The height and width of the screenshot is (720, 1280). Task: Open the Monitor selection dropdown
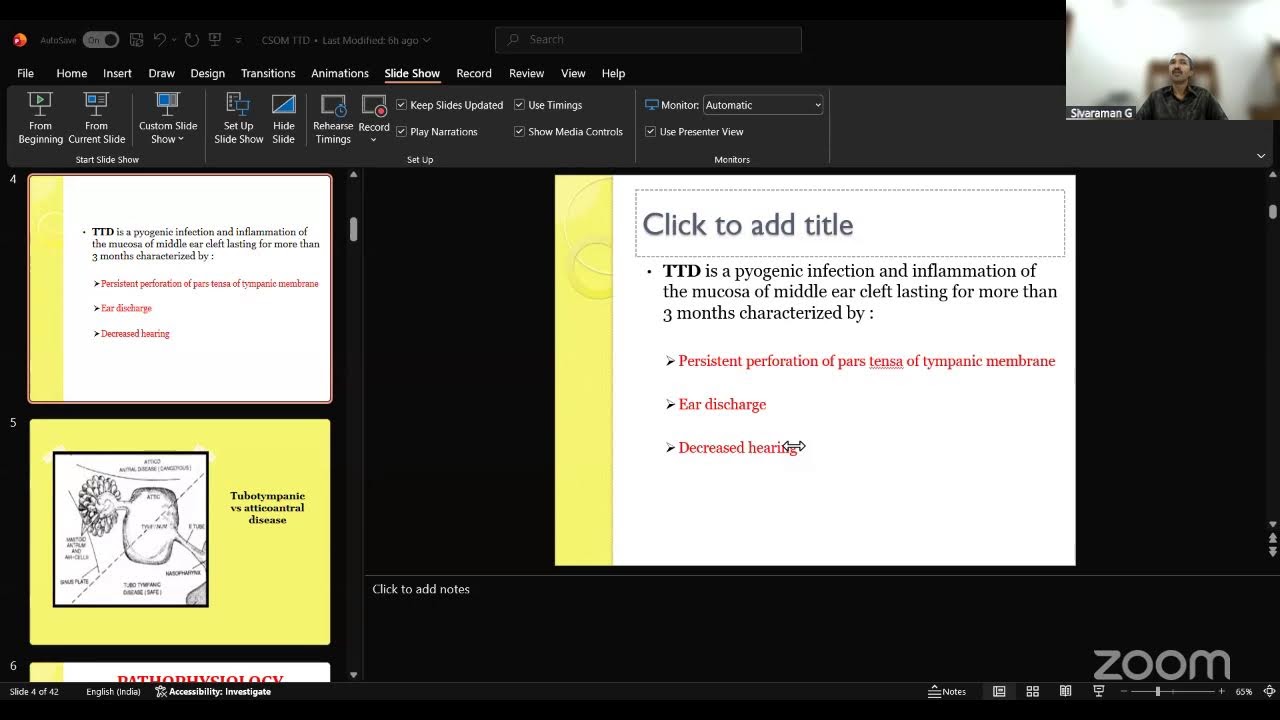pos(763,105)
